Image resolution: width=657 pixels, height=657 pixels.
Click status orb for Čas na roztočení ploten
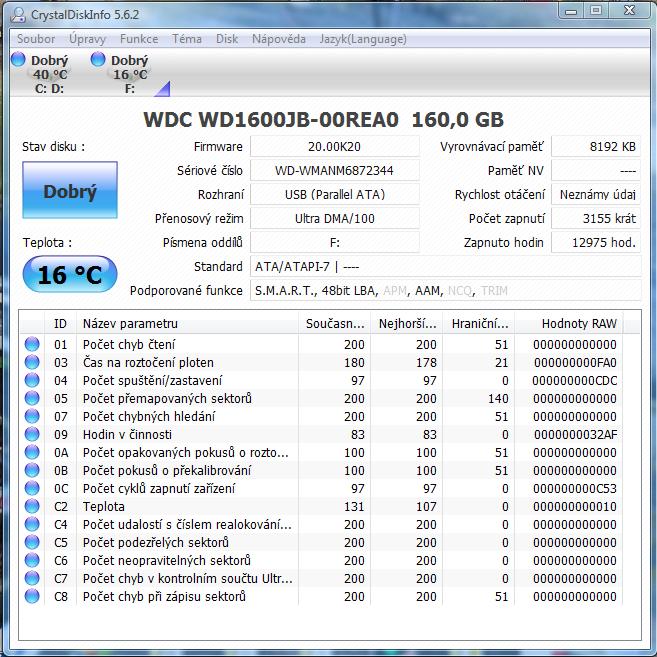(32, 362)
